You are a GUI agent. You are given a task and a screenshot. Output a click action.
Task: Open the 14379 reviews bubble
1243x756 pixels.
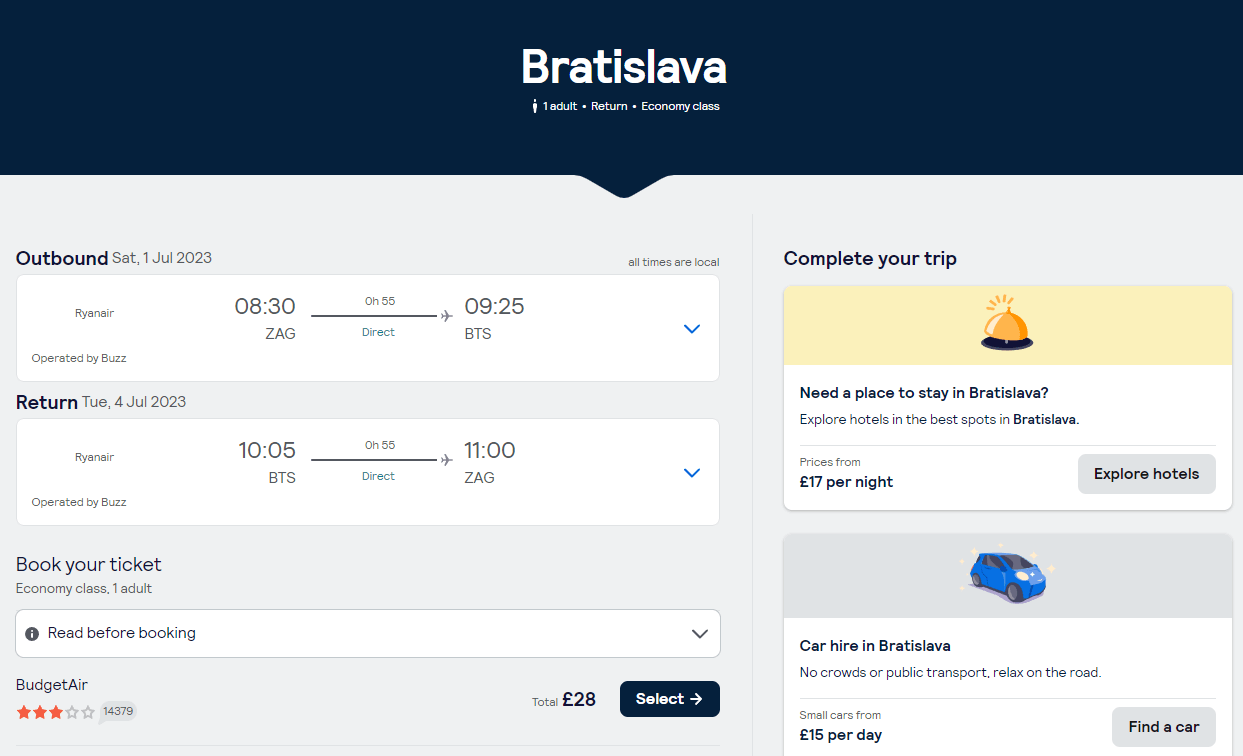point(118,712)
